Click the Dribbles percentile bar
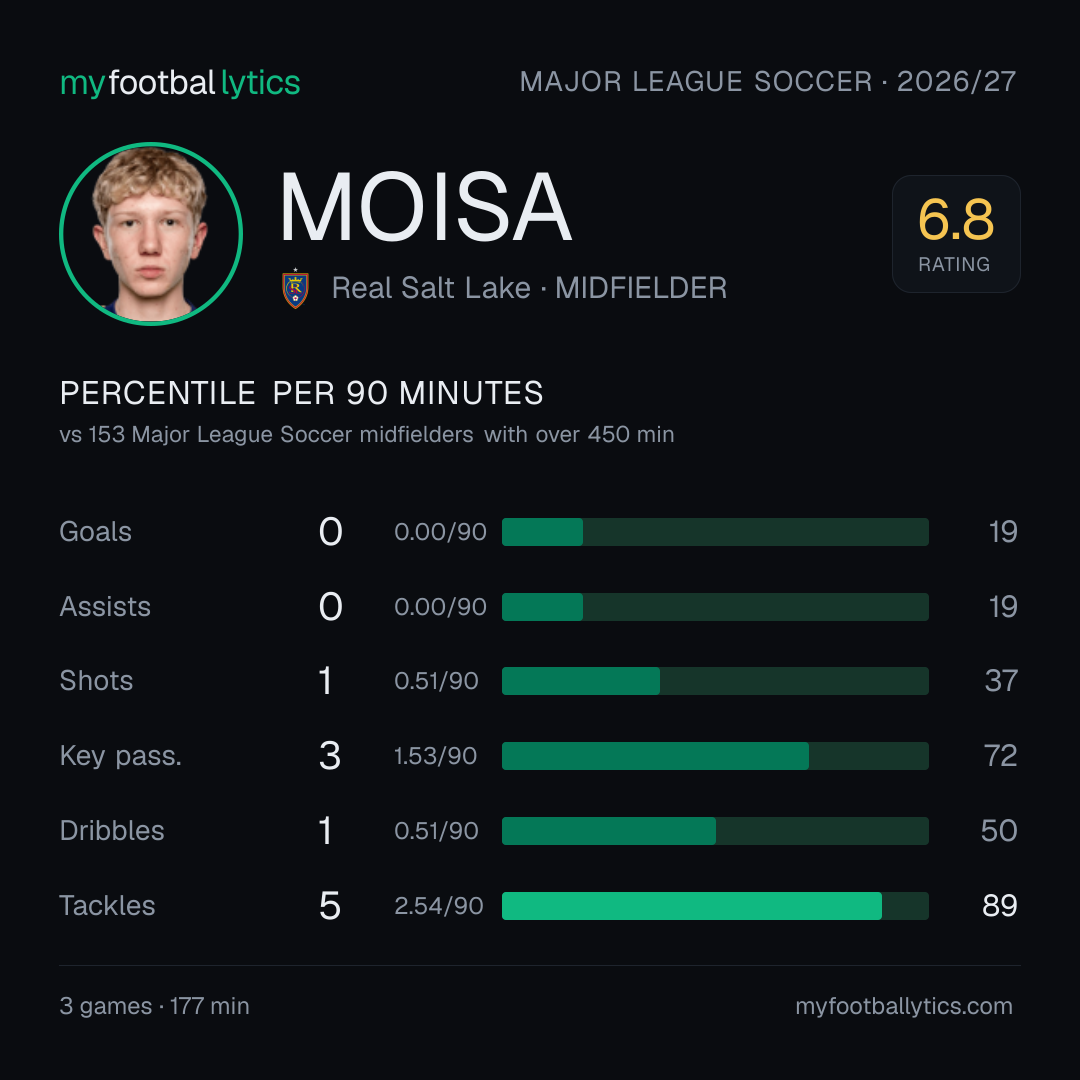The height and width of the screenshot is (1080, 1080). point(715,831)
